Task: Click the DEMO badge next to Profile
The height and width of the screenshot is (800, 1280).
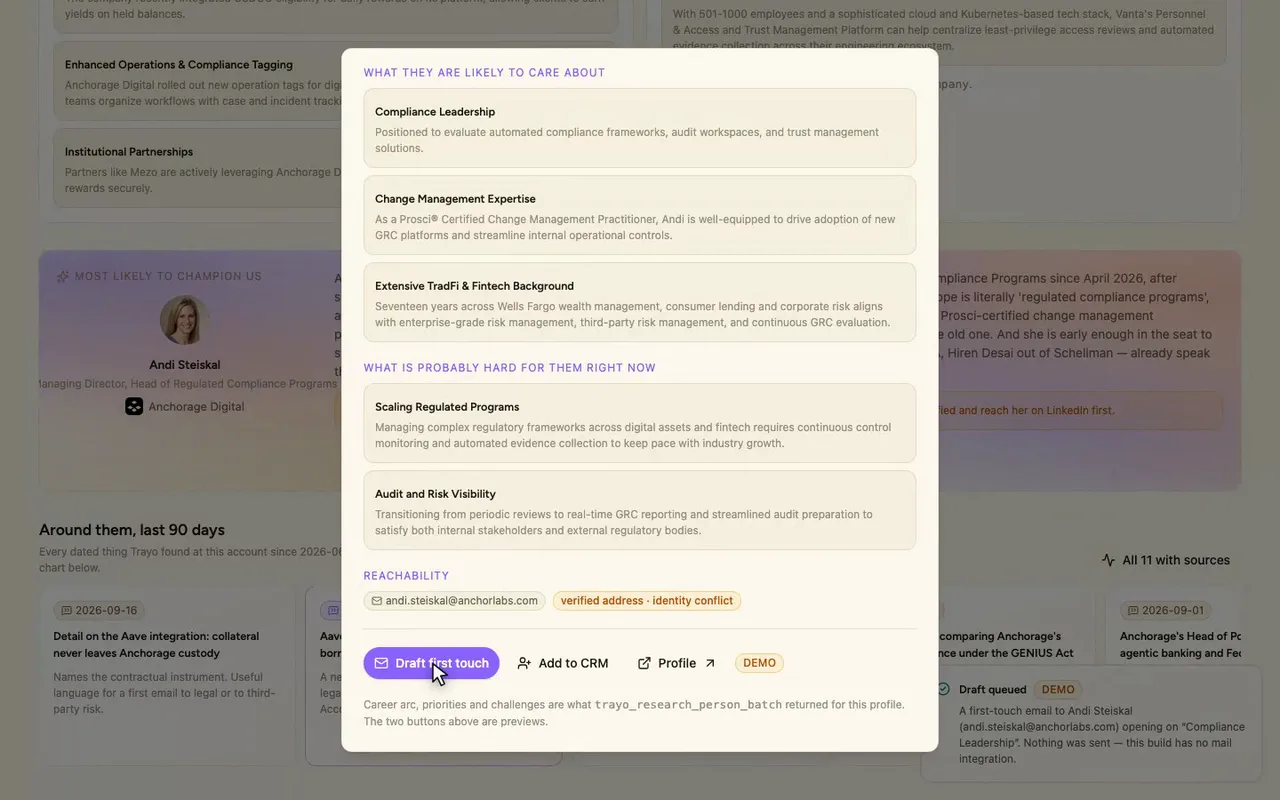Action: tap(760, 663)
